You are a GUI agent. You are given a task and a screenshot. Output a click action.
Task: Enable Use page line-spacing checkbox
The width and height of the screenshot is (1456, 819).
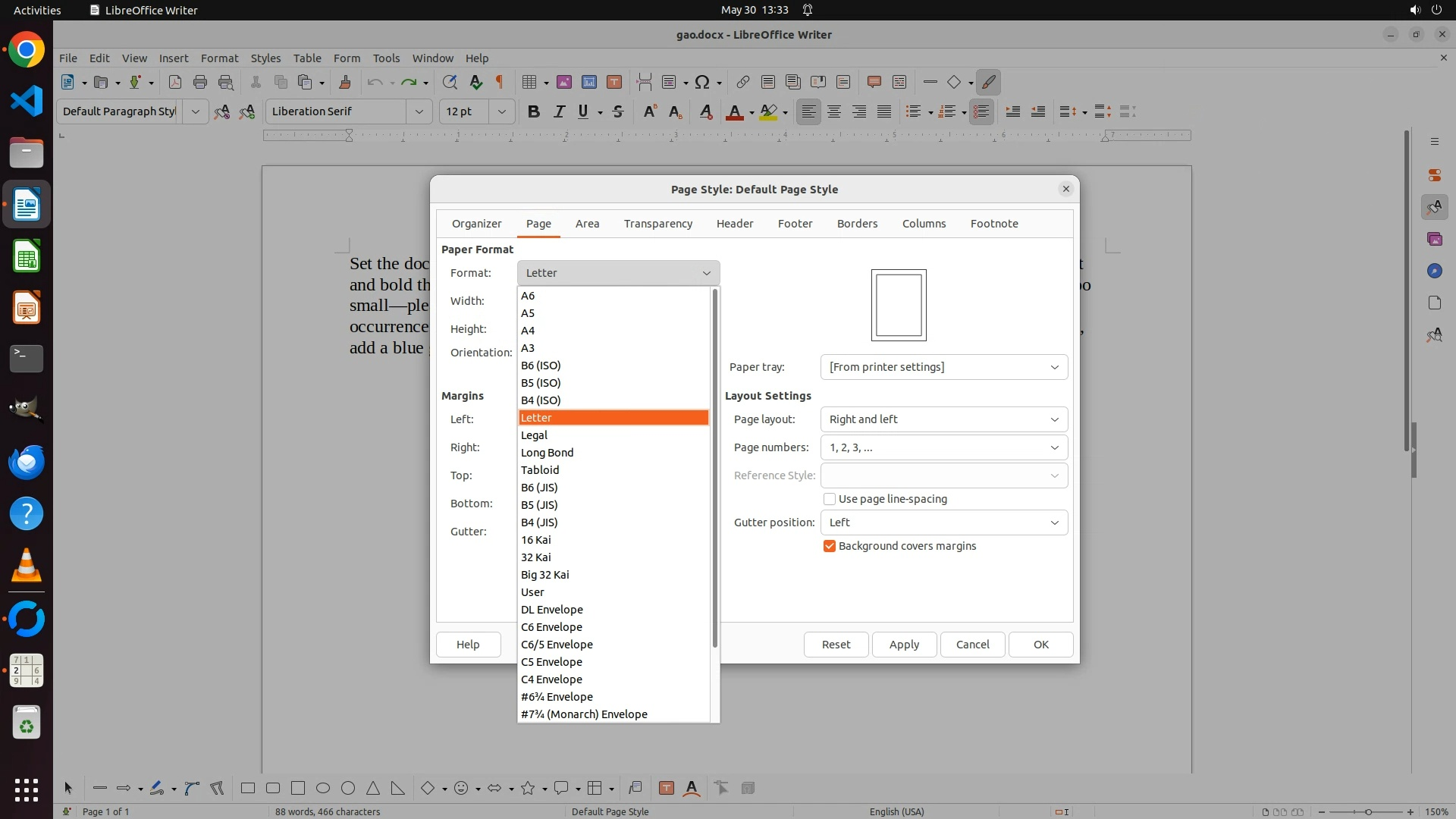click(830, 499)
